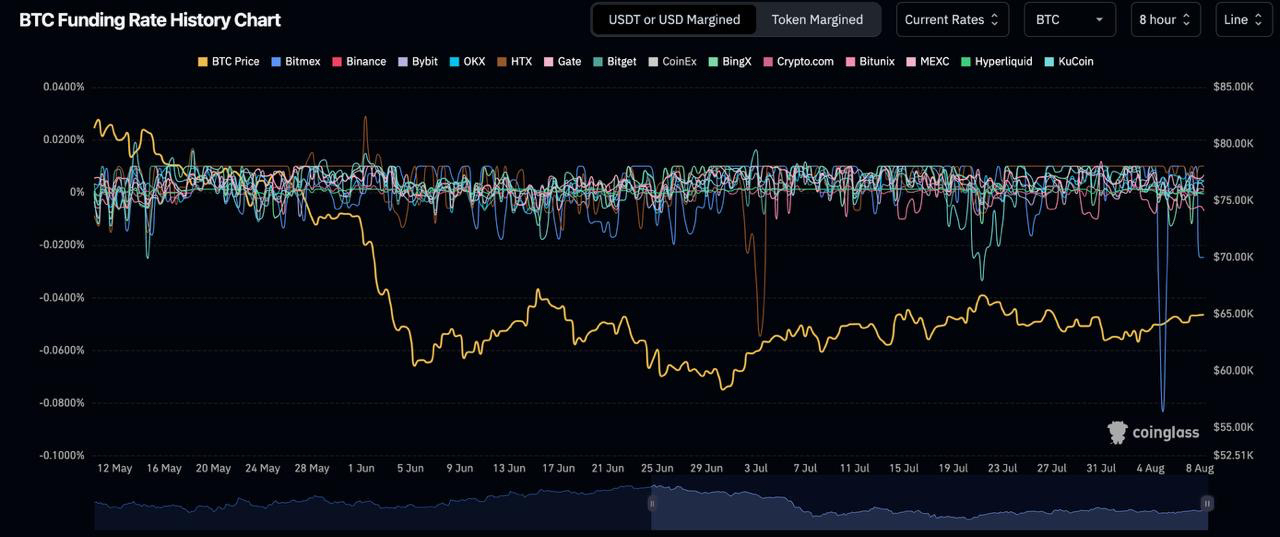
Task: Select USDT or USD Margined tab
Action: point(674,19)
